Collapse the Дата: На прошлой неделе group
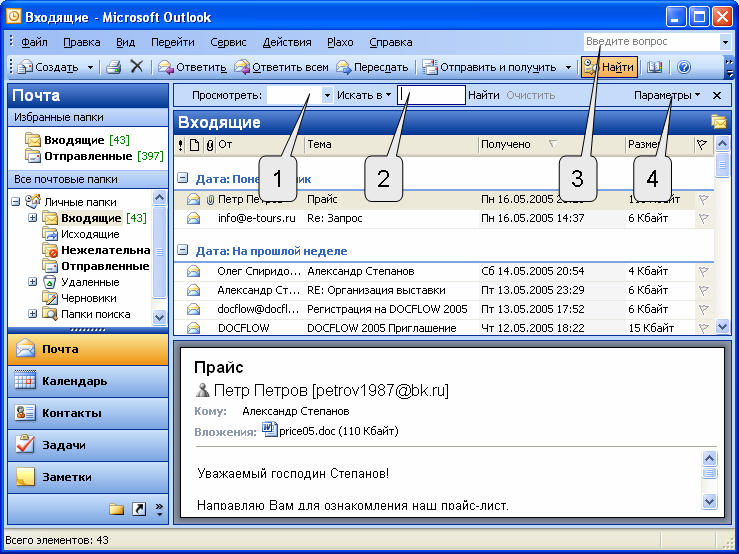This screenshot has height=554, width=739. 182,250
